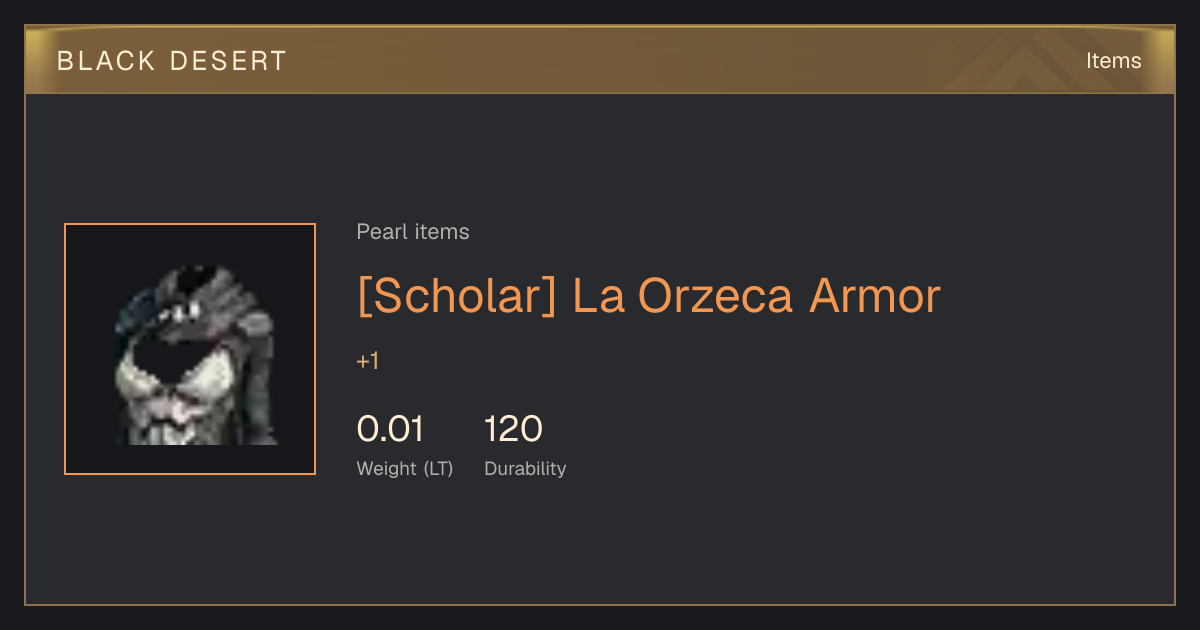Click the gold header banner center

coord(600,60)
